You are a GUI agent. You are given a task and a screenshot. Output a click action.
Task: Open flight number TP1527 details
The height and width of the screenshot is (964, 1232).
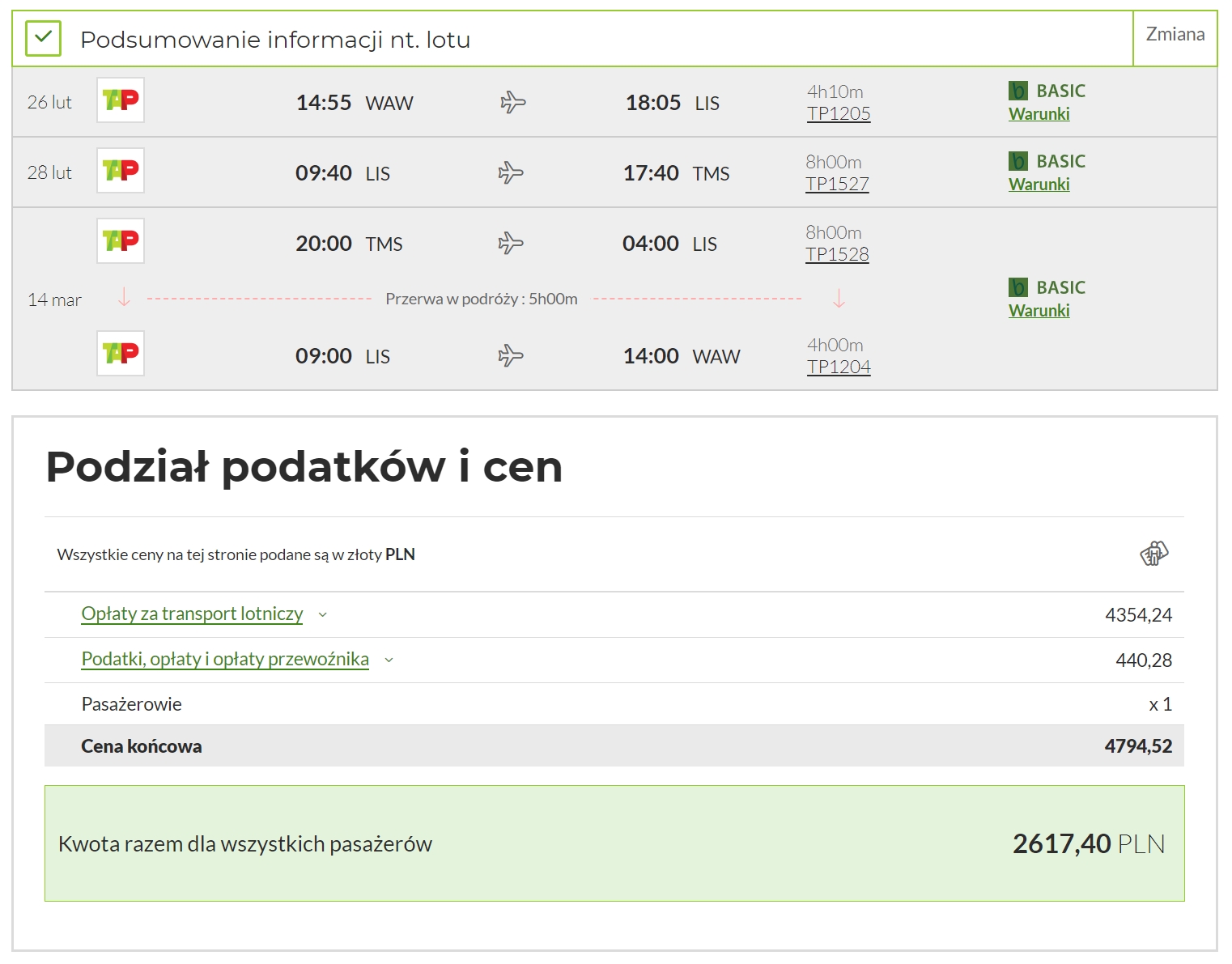click(837, 184)
